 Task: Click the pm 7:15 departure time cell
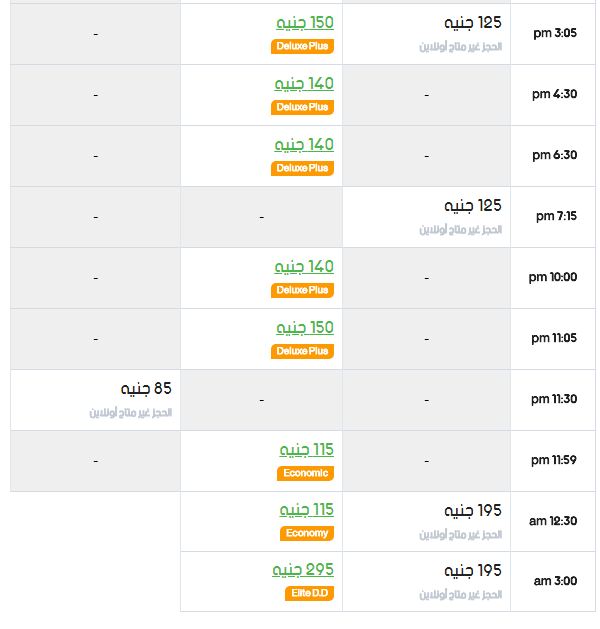pos(553,217)
